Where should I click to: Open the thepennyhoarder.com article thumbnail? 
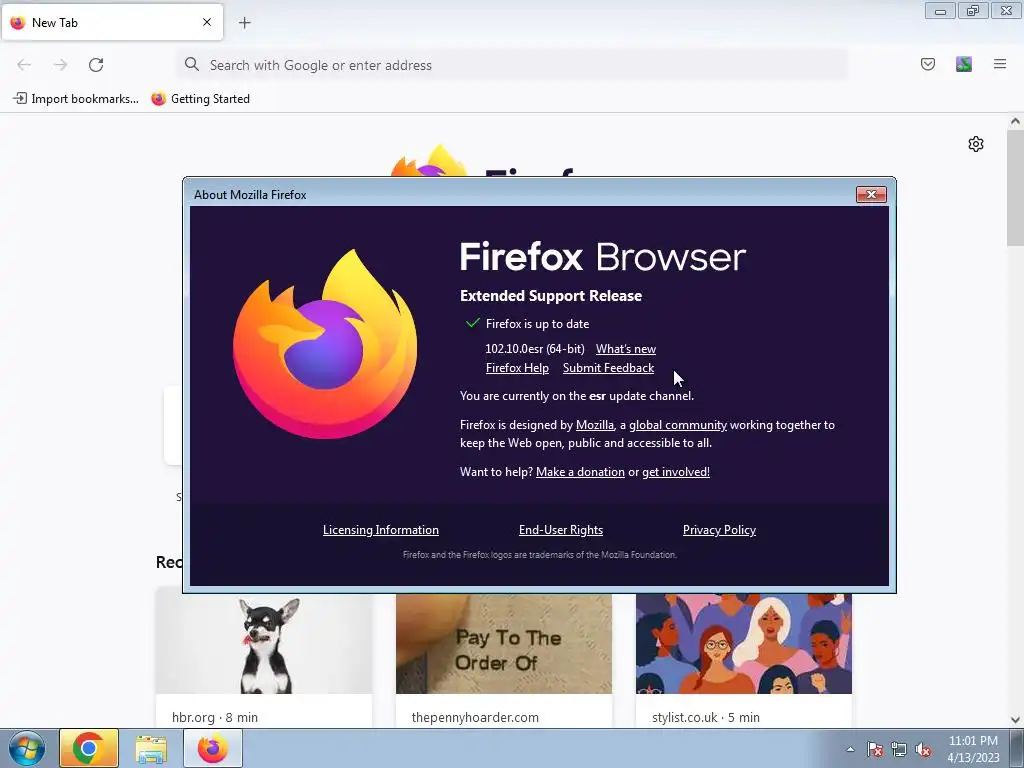tap(504, 643)
